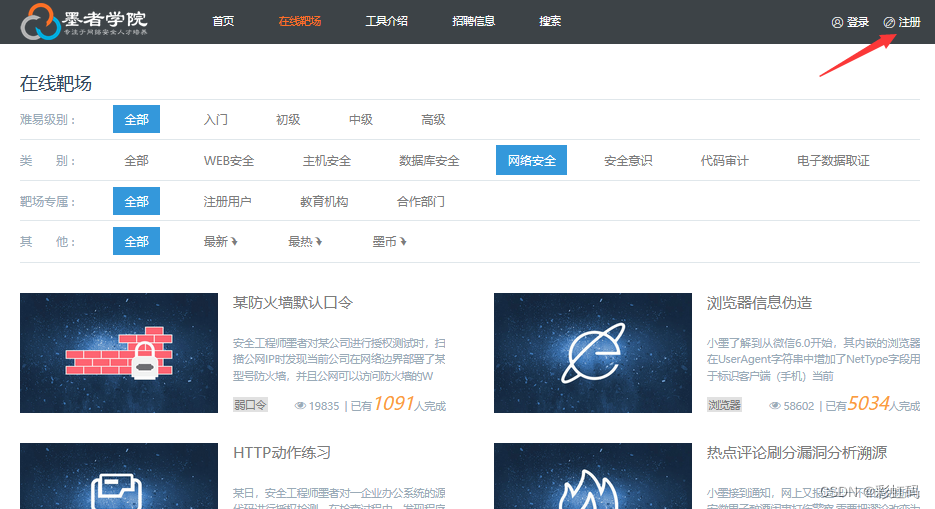Filter category by WEB安全
Image resolution: width=935 pixels, height=509 pixels.
tap(229, 160)
